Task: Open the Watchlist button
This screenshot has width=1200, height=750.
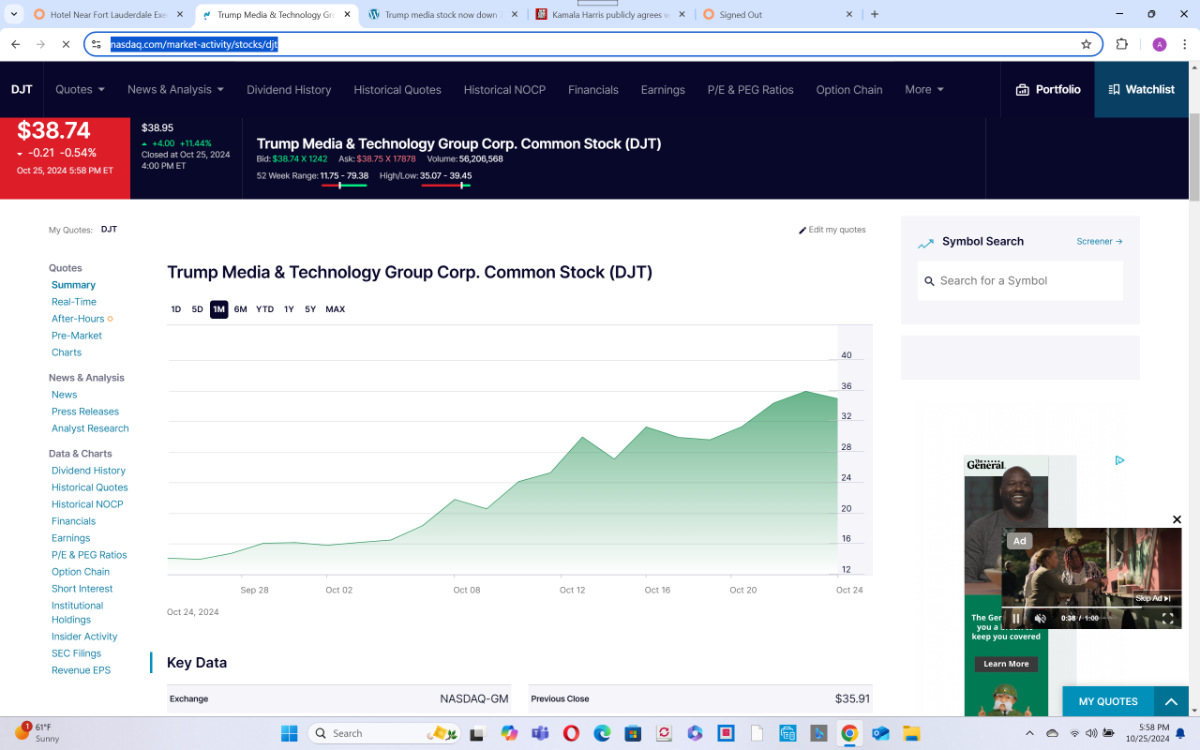Action: (1141, 90)
